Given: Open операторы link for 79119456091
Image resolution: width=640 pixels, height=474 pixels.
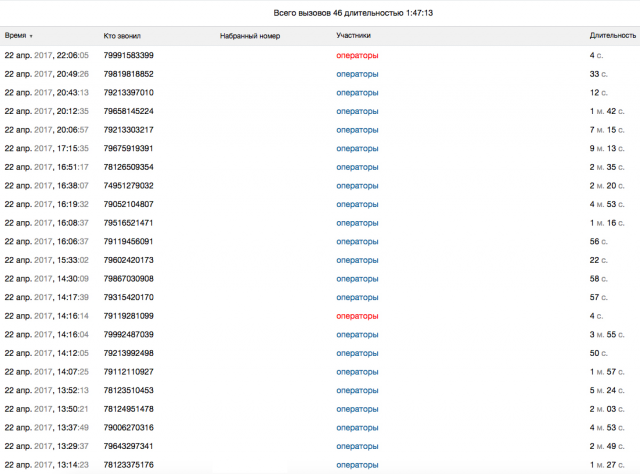Looking at the screenshot, I should coord(357,242).
